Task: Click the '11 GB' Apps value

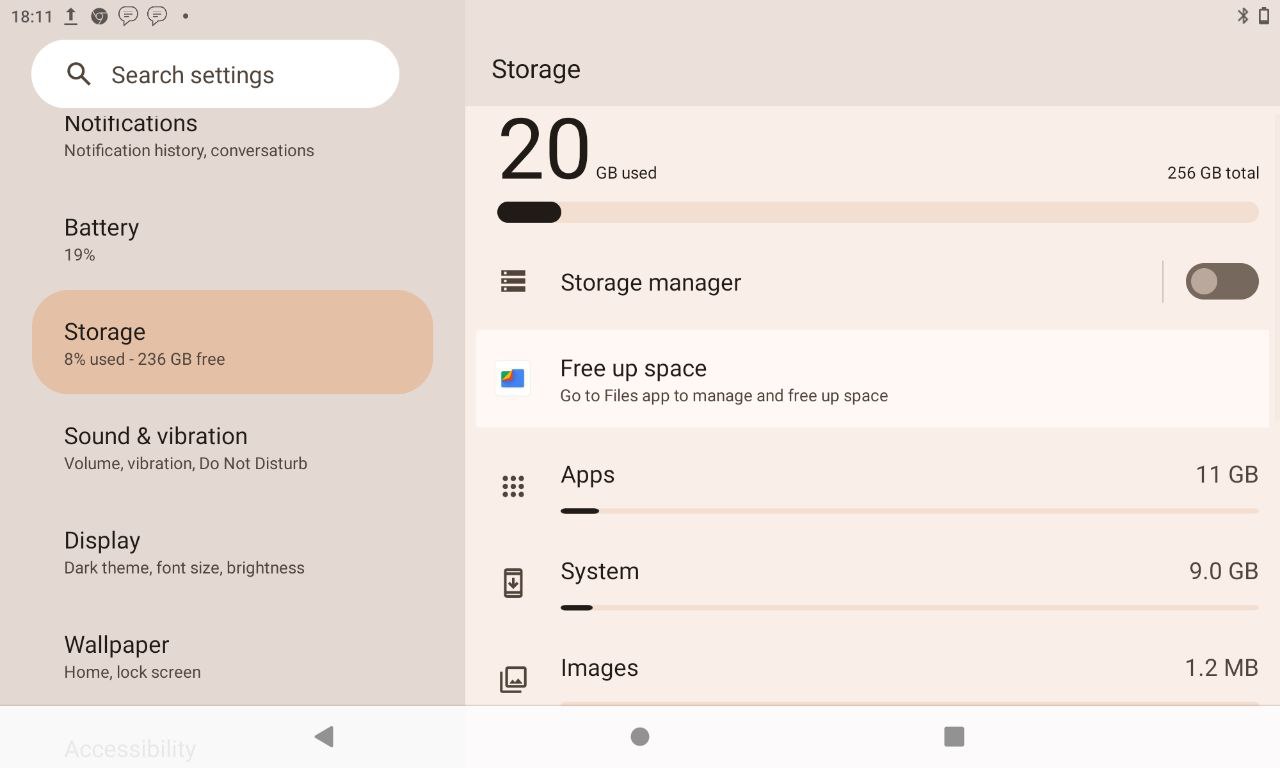Action: pyautogui.click(x=1227, y=474)
